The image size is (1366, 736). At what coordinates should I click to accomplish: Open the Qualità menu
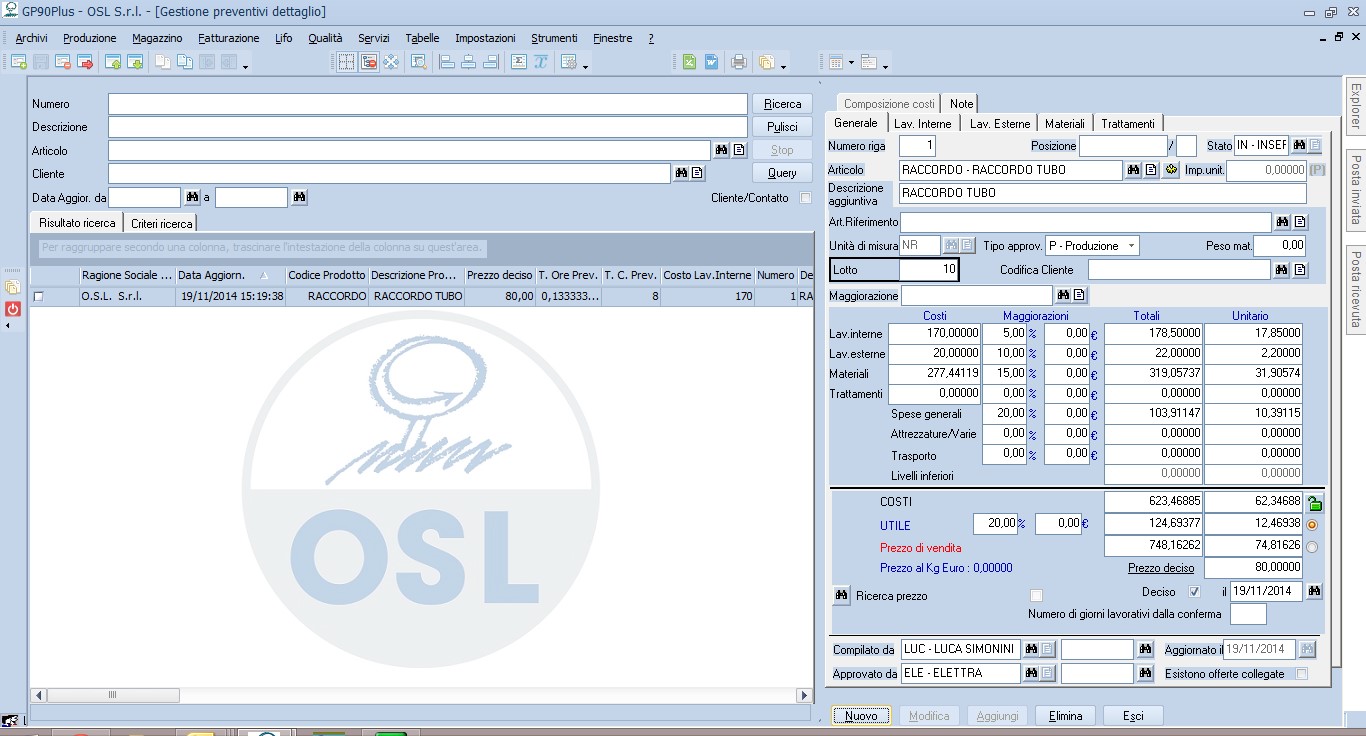coord(325,38)
